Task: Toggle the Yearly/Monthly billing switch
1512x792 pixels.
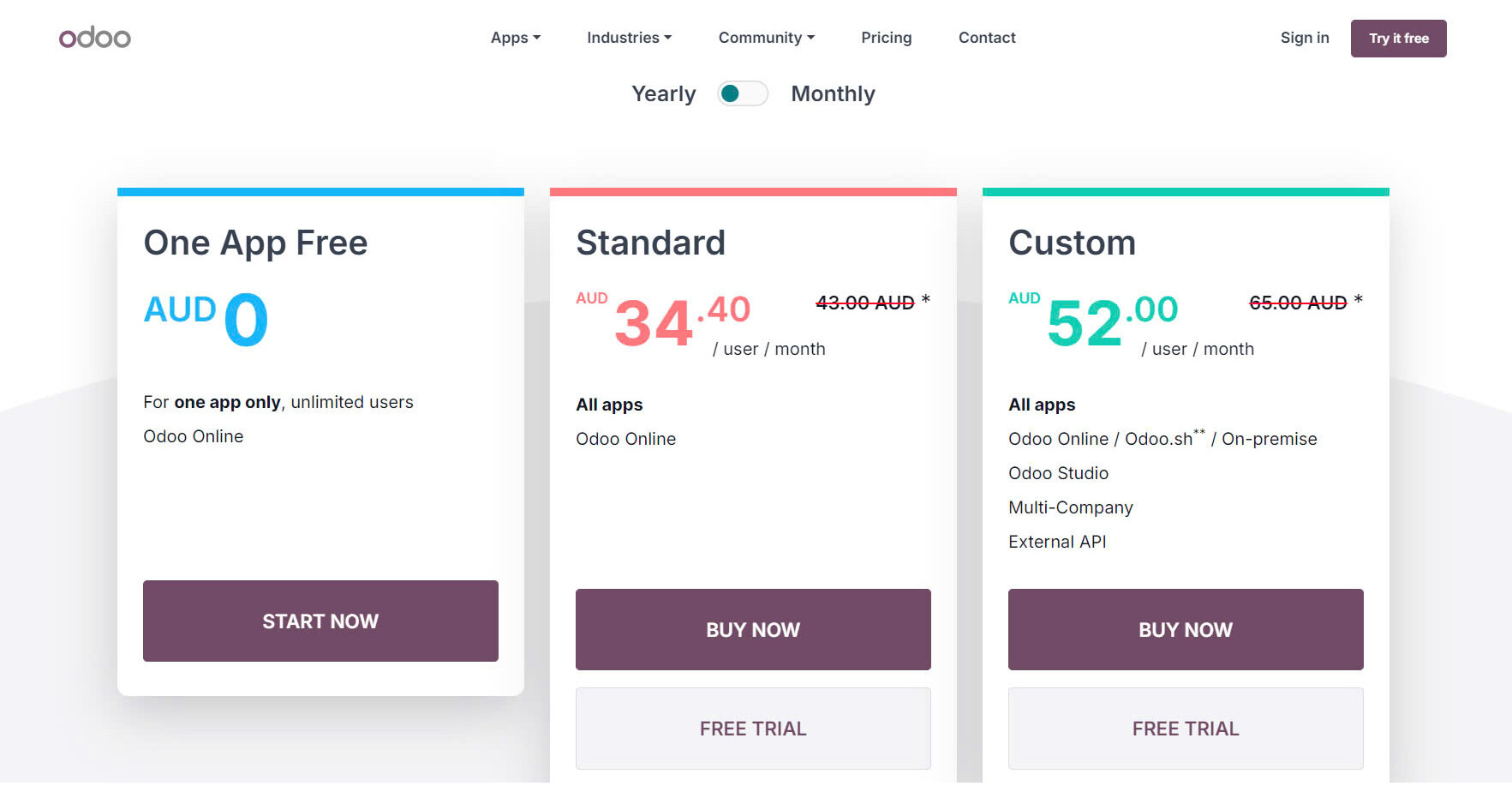Action: click(x=742, y=93)
